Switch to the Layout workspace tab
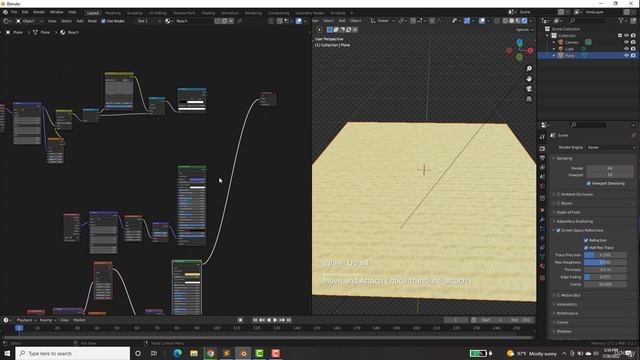 tap(93, 13)
